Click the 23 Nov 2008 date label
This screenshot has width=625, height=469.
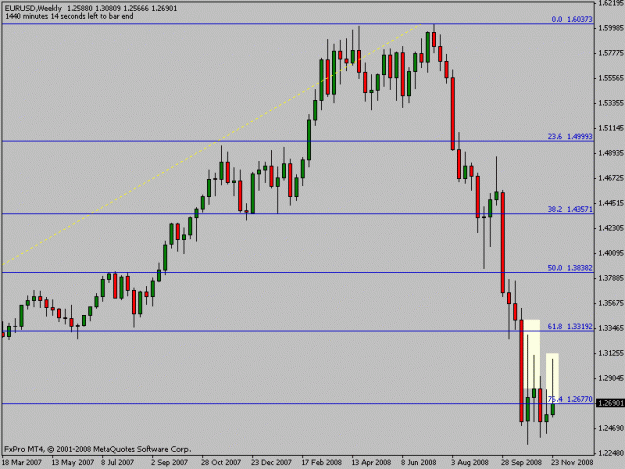572,463
